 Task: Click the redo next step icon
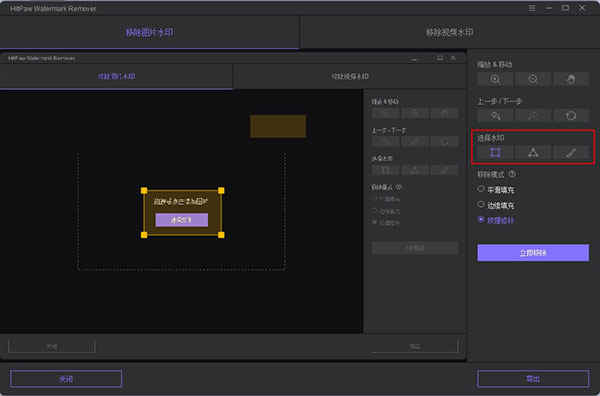[x=533, y=116]
